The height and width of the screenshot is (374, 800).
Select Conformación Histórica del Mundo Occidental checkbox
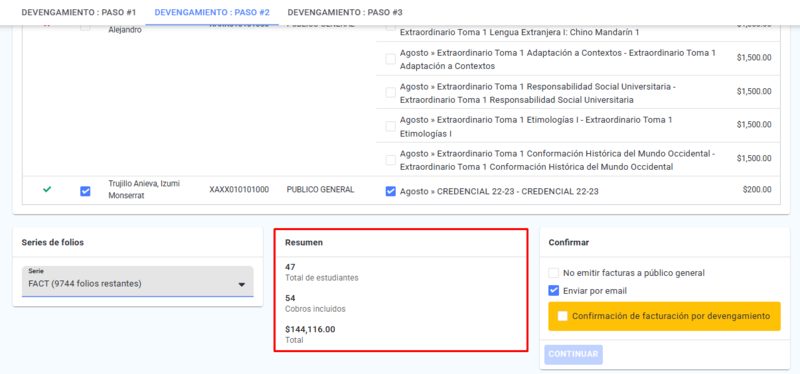(x=390, y=160)
